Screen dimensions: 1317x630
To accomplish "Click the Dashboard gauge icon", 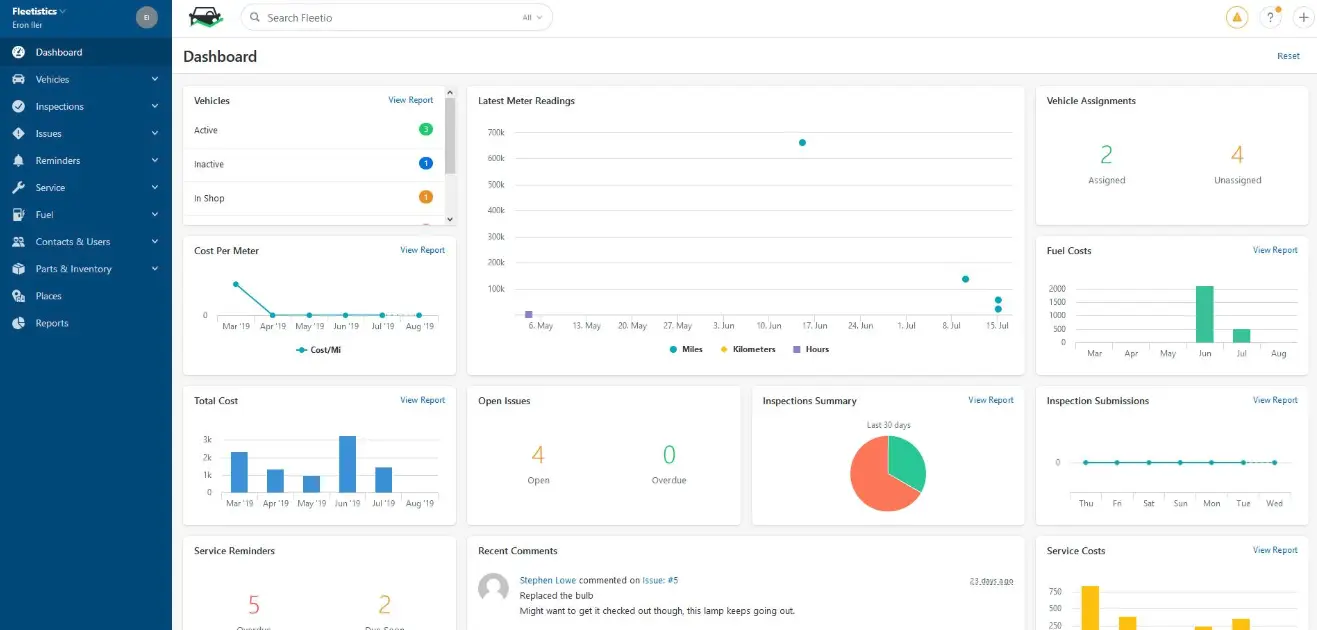I will click(18, 52).
